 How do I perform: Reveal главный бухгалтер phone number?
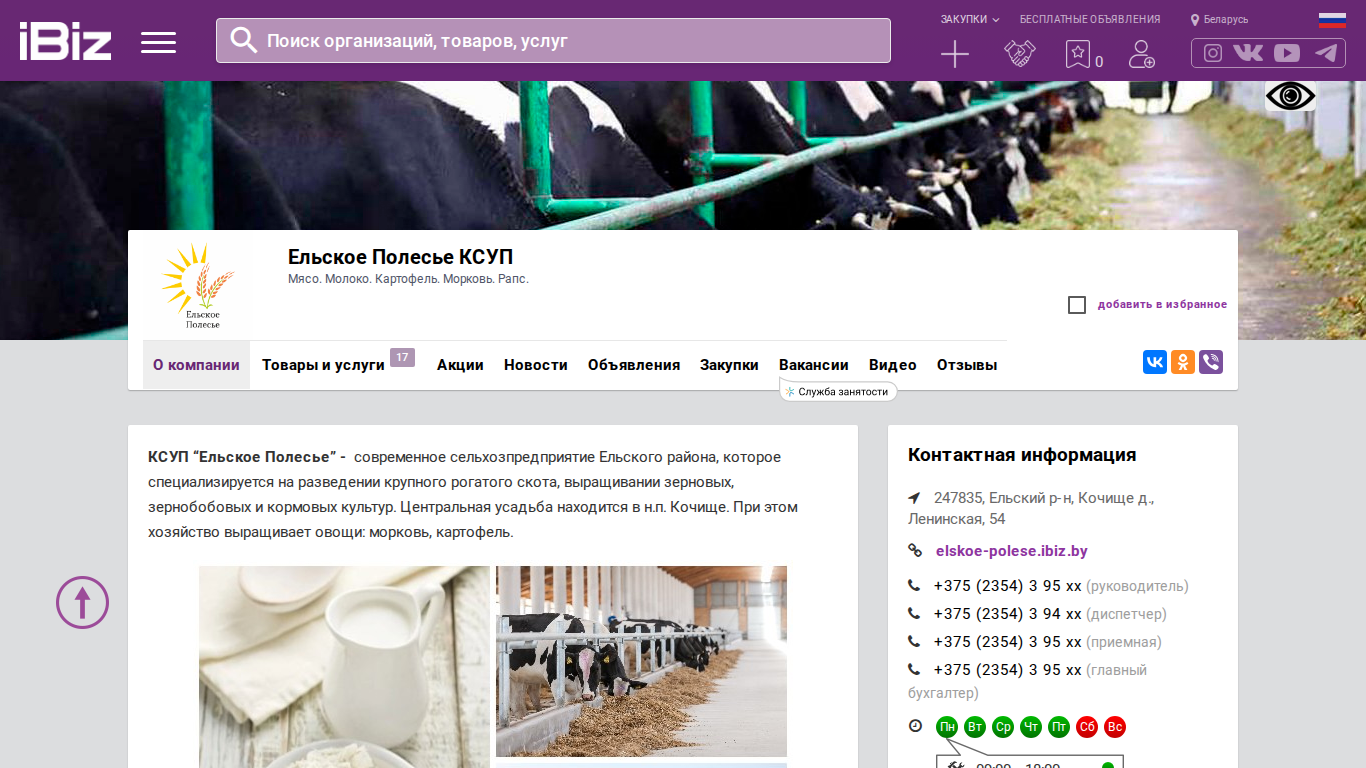coord(1008,670)
